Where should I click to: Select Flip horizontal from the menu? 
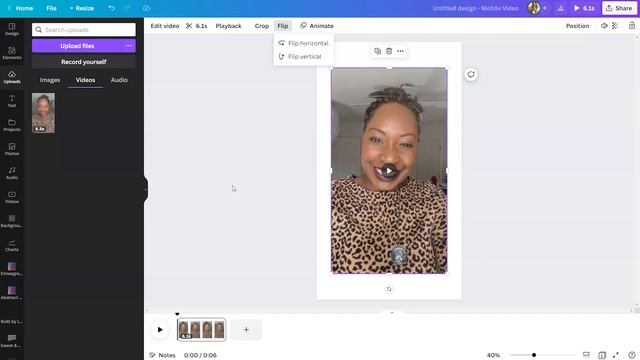(x=304, y=43)
